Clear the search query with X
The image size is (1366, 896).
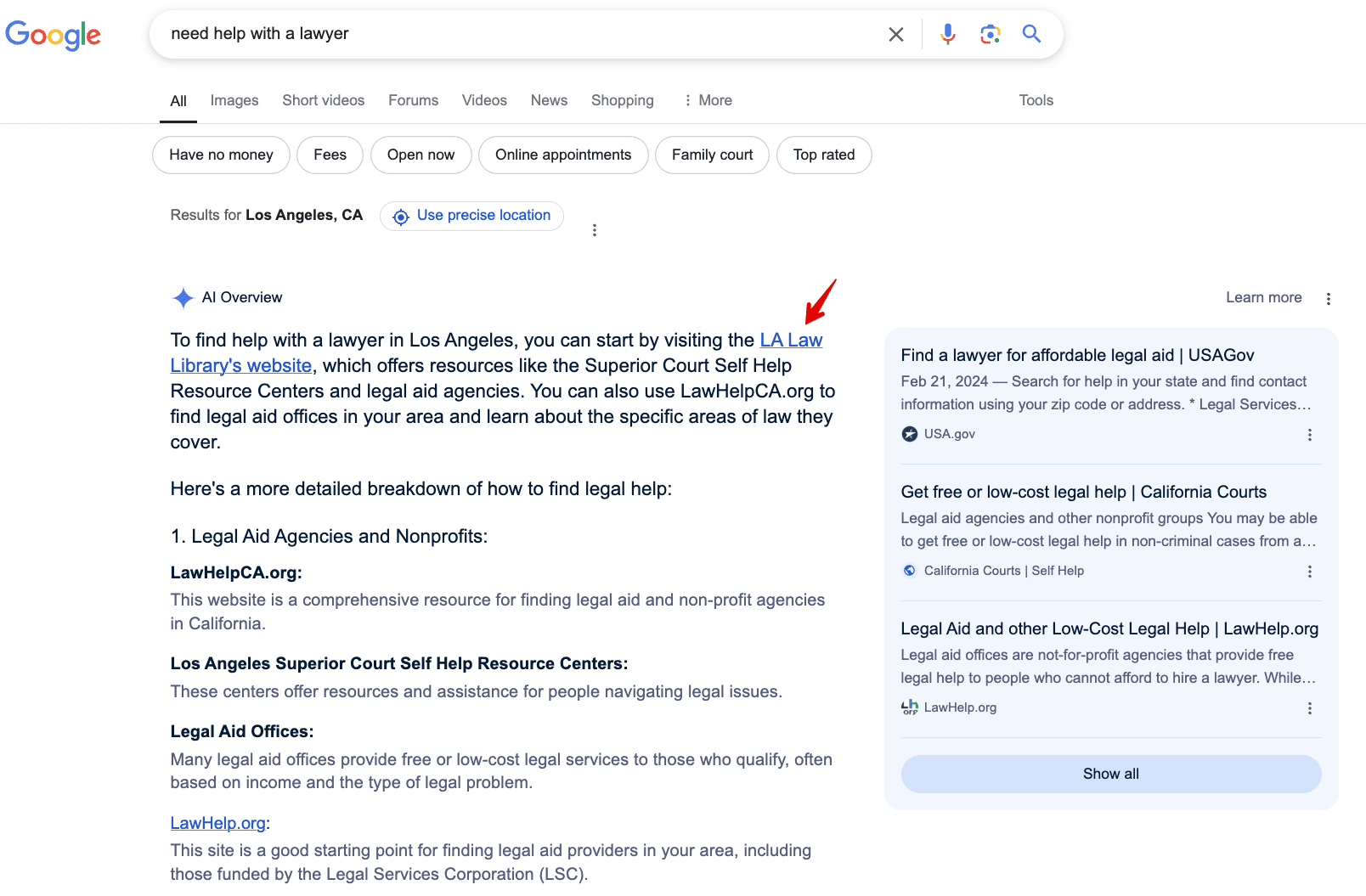point(896,34)
